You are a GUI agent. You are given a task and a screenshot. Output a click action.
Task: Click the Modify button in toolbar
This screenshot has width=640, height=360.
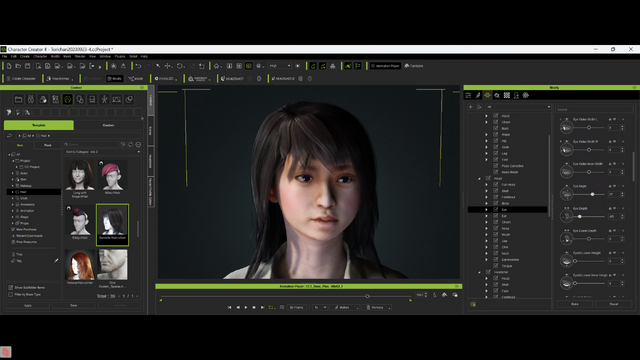click(115, 78)
